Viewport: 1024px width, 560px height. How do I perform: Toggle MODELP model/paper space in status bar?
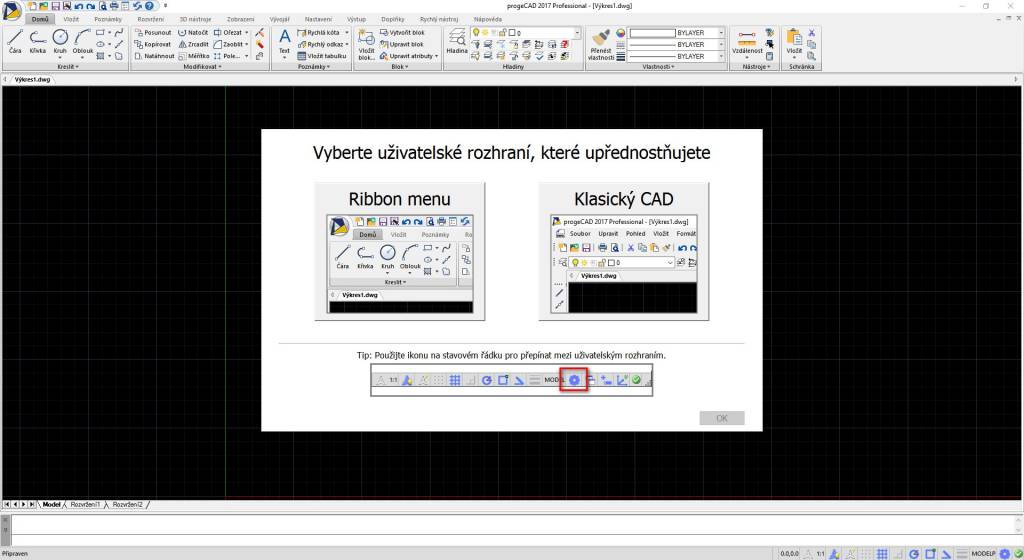click(x=984, y=553)
